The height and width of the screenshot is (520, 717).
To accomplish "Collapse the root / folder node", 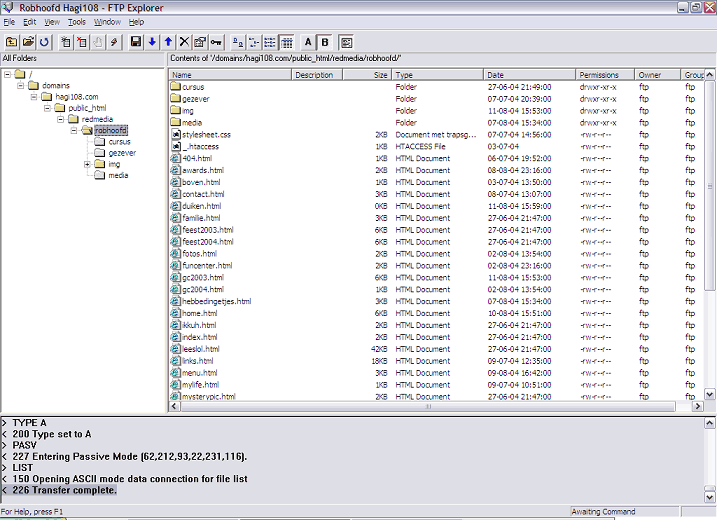I will pos(7,74).
